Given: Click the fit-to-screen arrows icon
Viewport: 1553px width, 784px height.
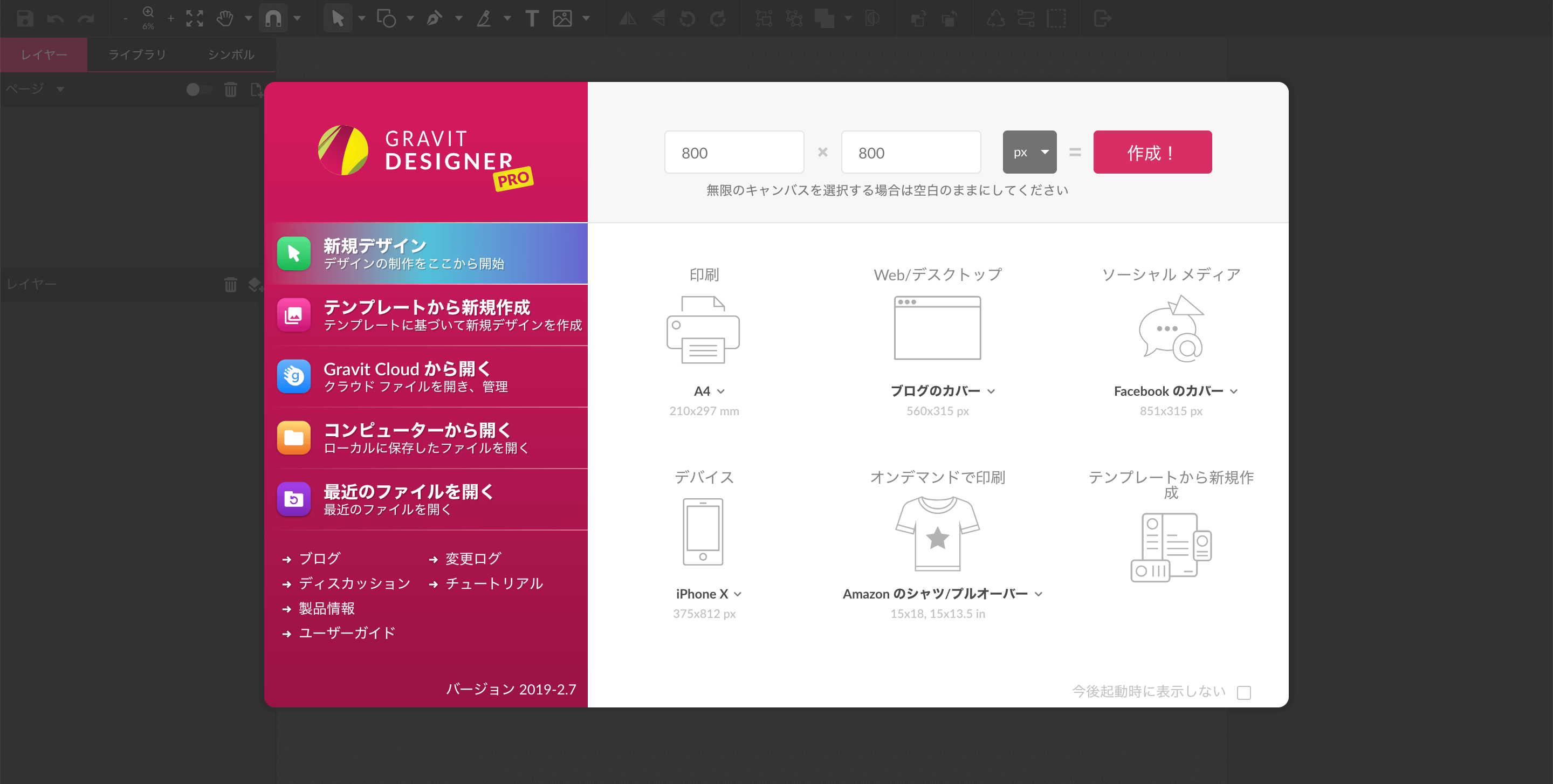Looking at the screenshot, I should click(194, 19).
